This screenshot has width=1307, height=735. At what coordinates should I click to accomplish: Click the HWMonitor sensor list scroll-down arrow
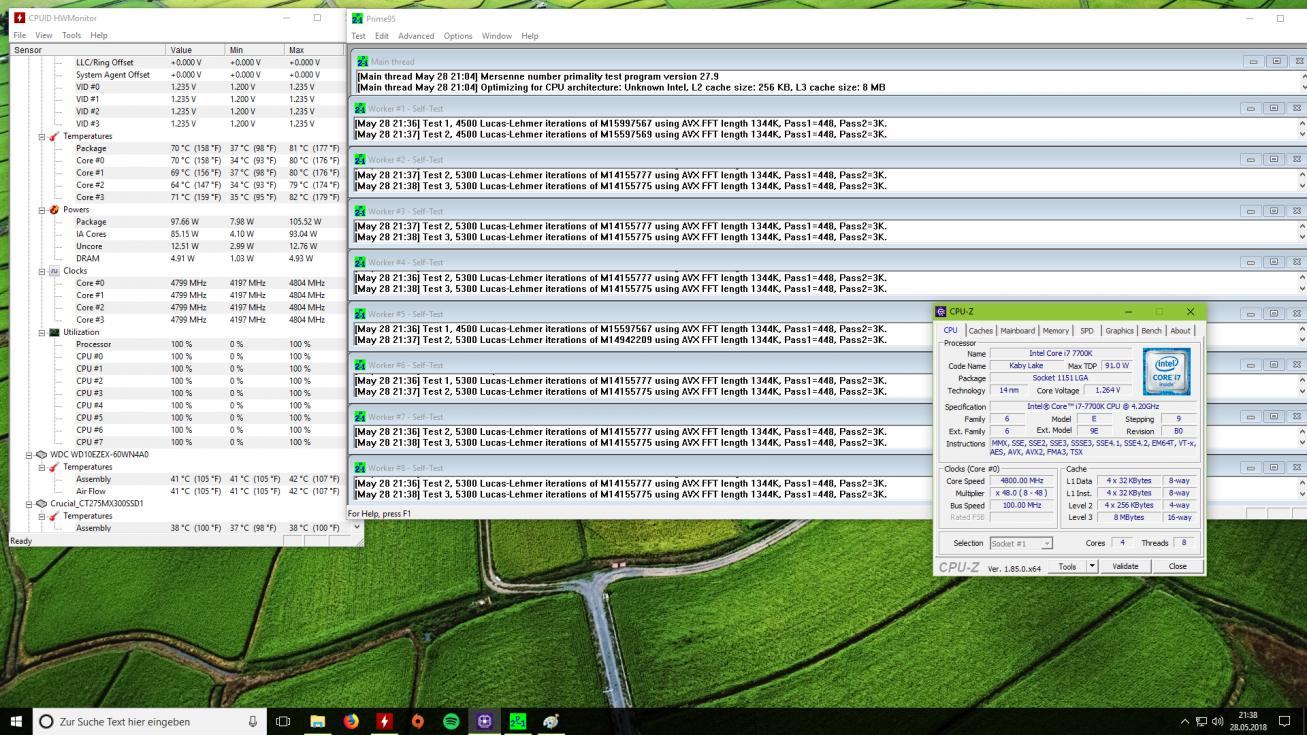(x=357, y=527)
